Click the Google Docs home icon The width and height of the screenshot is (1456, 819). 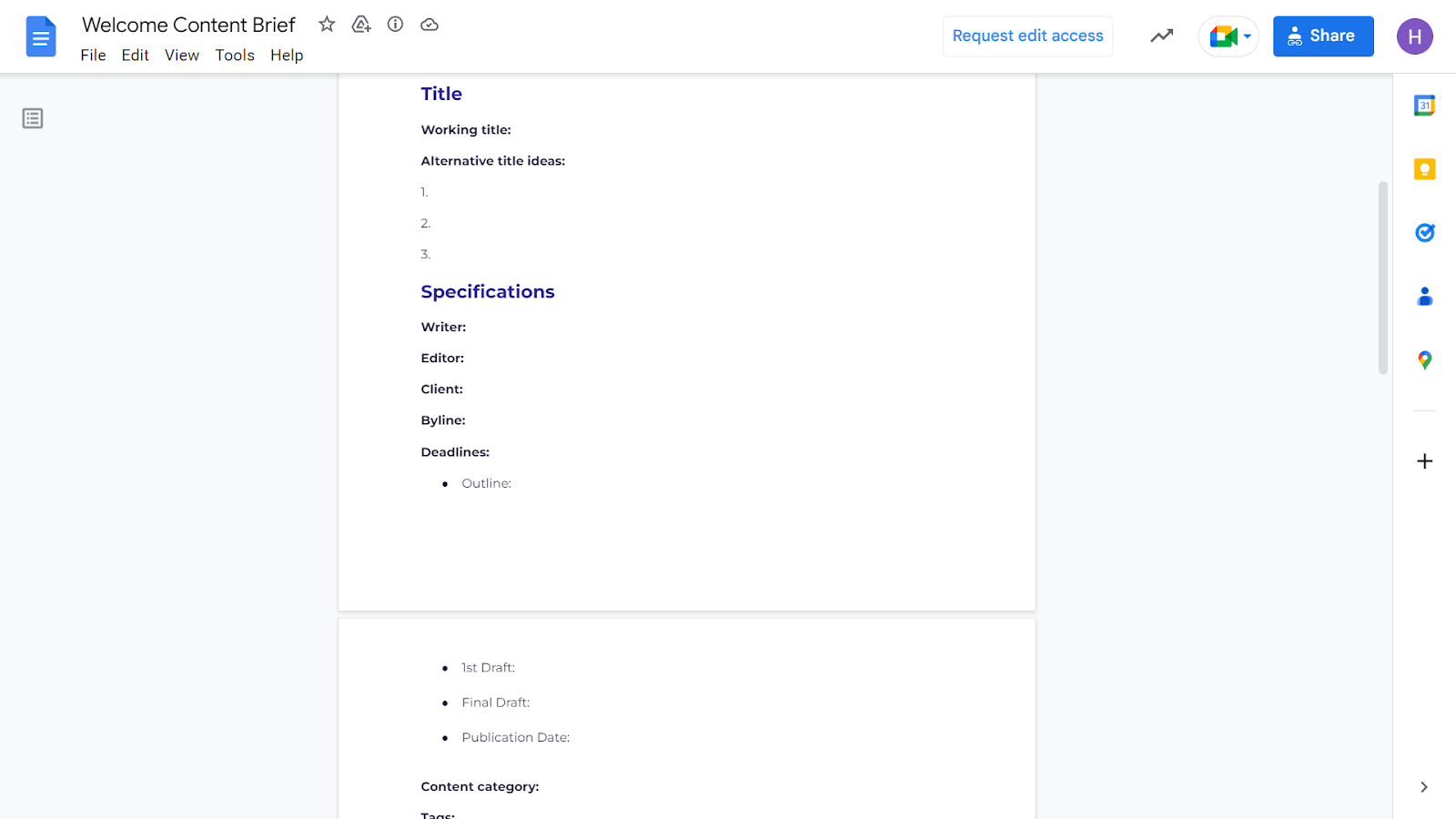coord(41,36)
